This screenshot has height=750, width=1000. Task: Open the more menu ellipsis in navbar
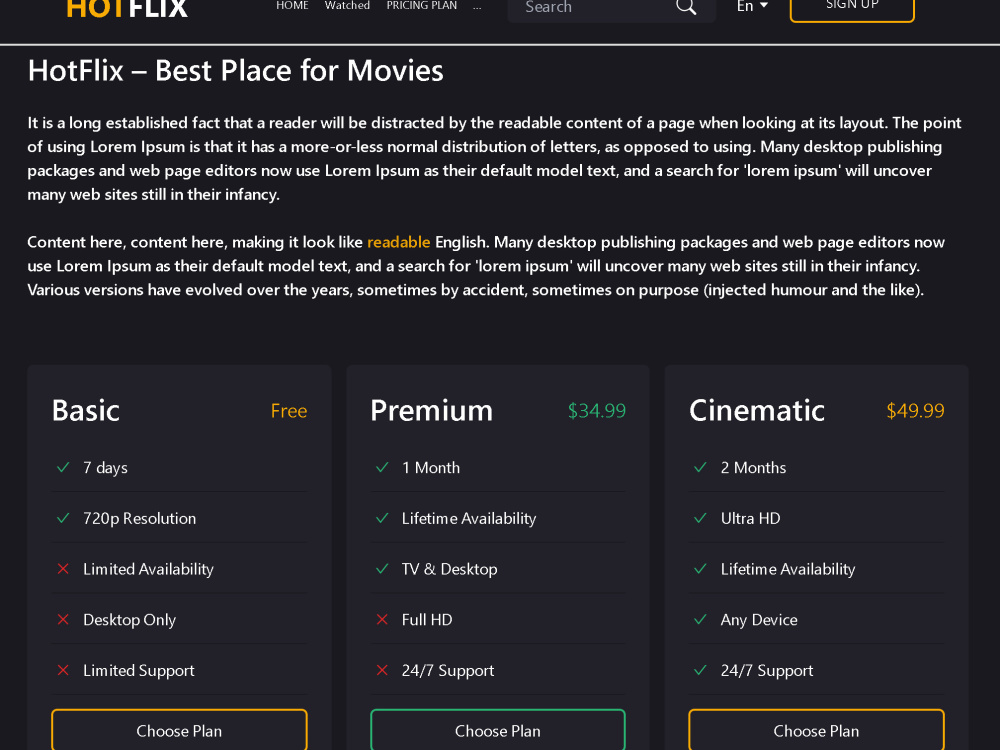tap(477, 6)
